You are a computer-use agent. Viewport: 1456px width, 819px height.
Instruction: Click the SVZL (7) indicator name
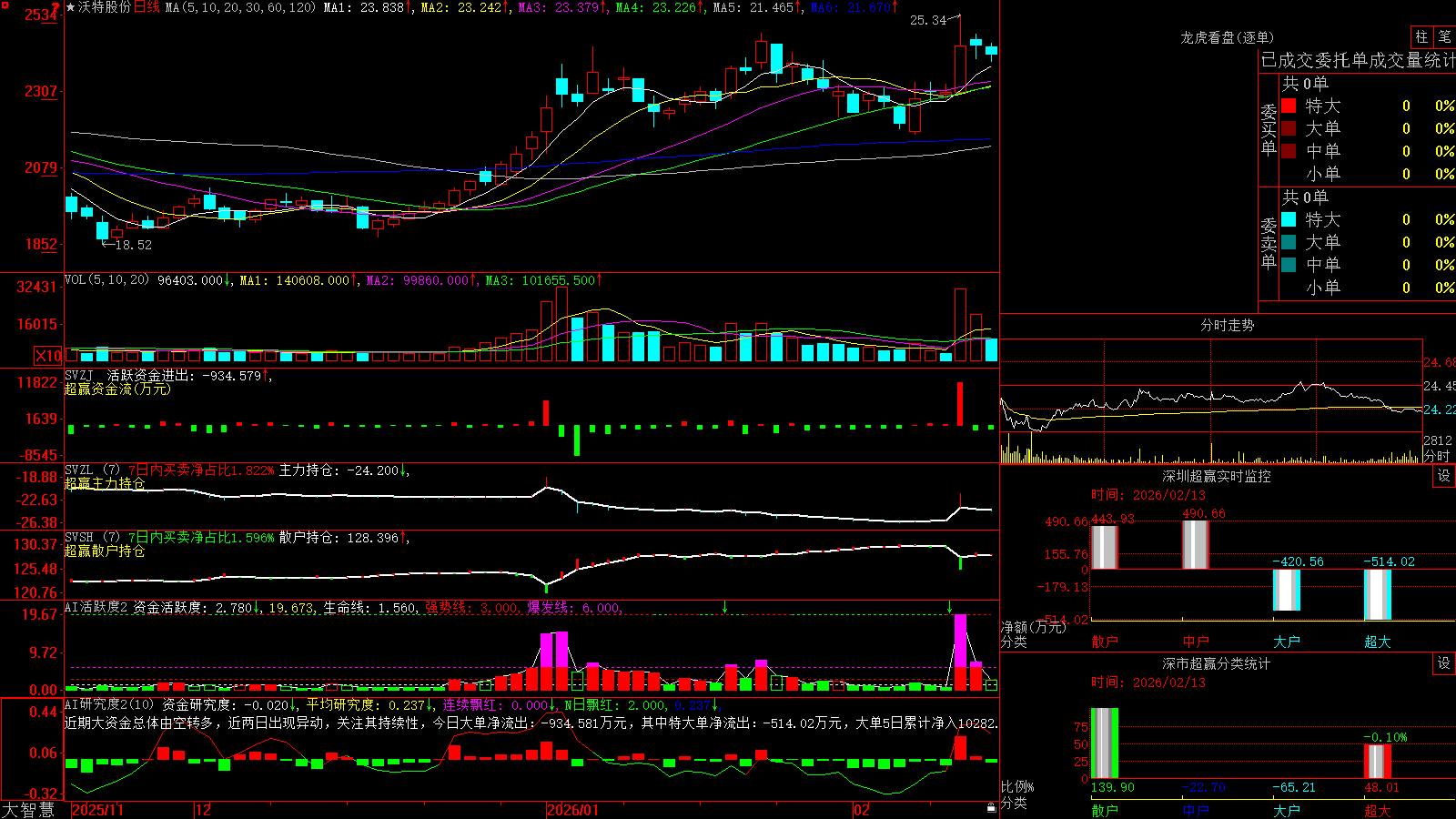pyautogui.click(x=92, y=470)
